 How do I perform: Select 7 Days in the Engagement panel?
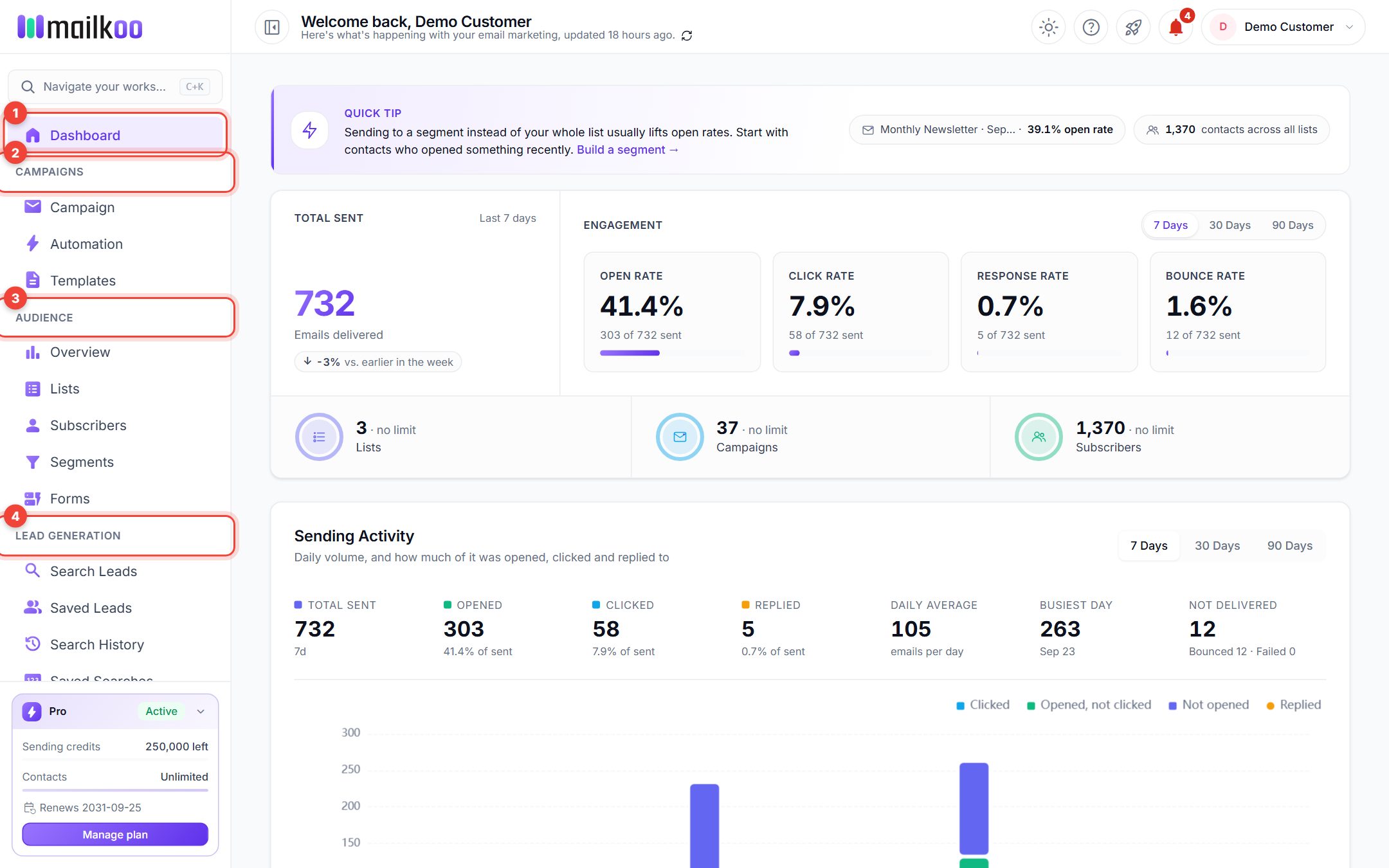[x=1170, y=225]
